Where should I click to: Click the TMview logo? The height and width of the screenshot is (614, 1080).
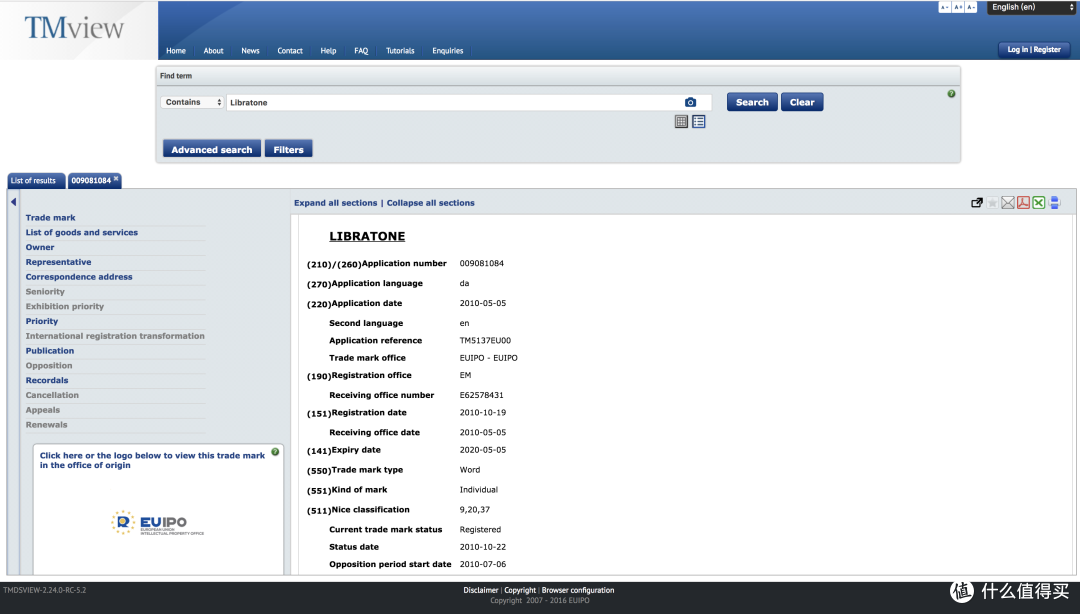74,28
